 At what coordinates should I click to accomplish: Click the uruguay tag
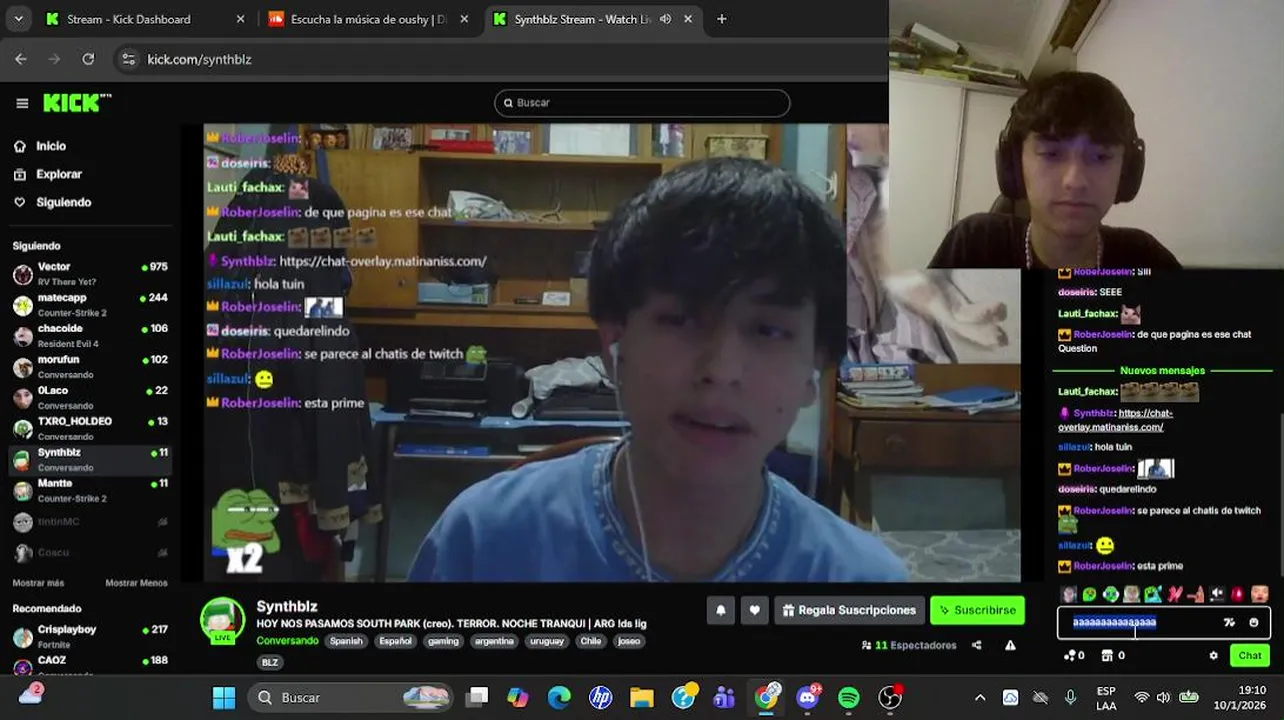pyautogui.click(x=547, y=641)
